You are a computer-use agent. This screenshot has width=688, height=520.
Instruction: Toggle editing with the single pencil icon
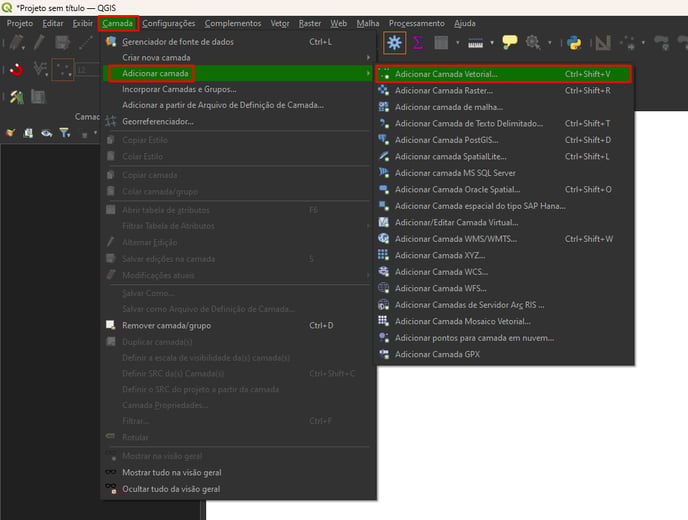point(39,43)
